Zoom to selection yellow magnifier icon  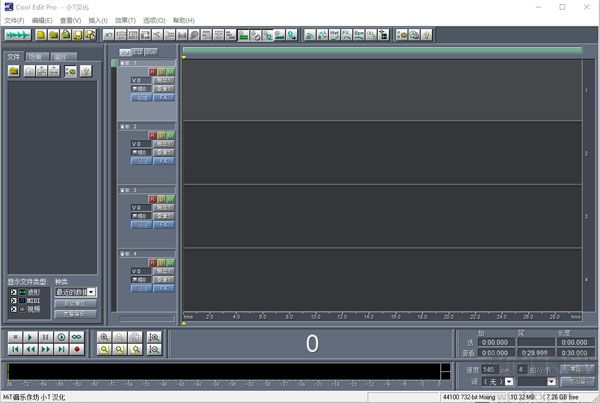tap(104, 349)
